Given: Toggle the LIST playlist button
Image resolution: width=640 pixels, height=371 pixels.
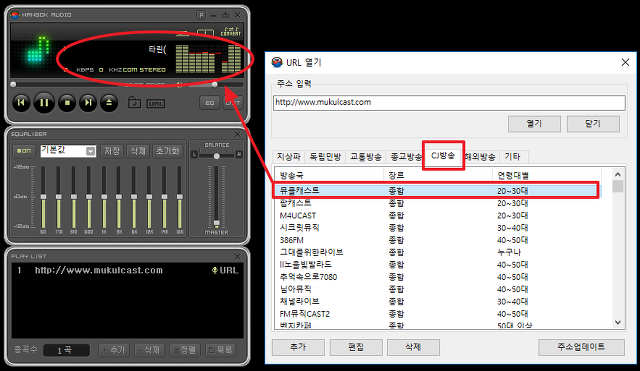Looking at the screenshot, I should (233, 103).
